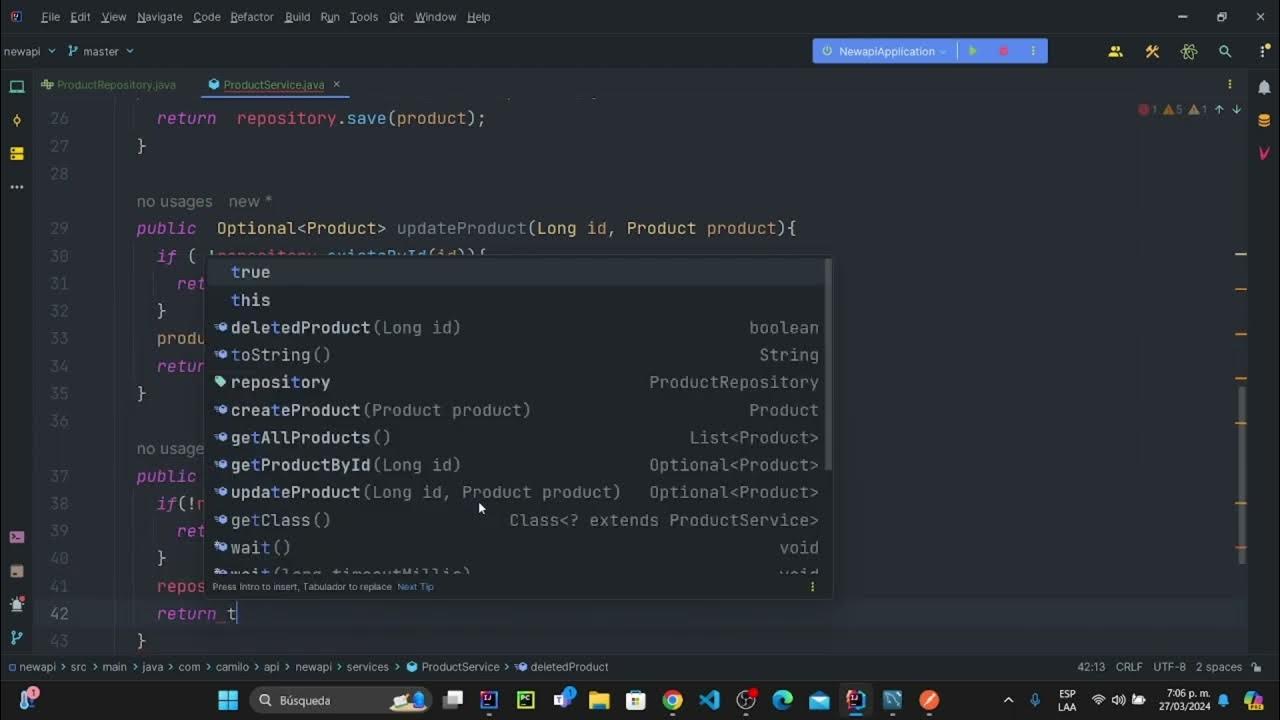Open the Navigate menu

click(x=159, y=17)
